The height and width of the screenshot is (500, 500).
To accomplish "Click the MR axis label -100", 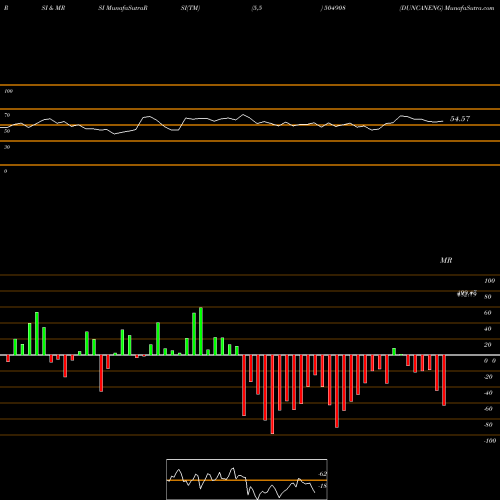I will click(490, 441).
